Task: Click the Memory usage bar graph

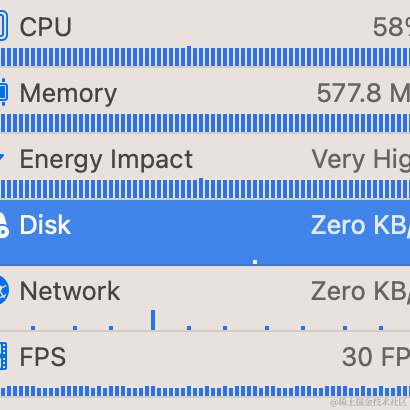Action: coord(205,123)
